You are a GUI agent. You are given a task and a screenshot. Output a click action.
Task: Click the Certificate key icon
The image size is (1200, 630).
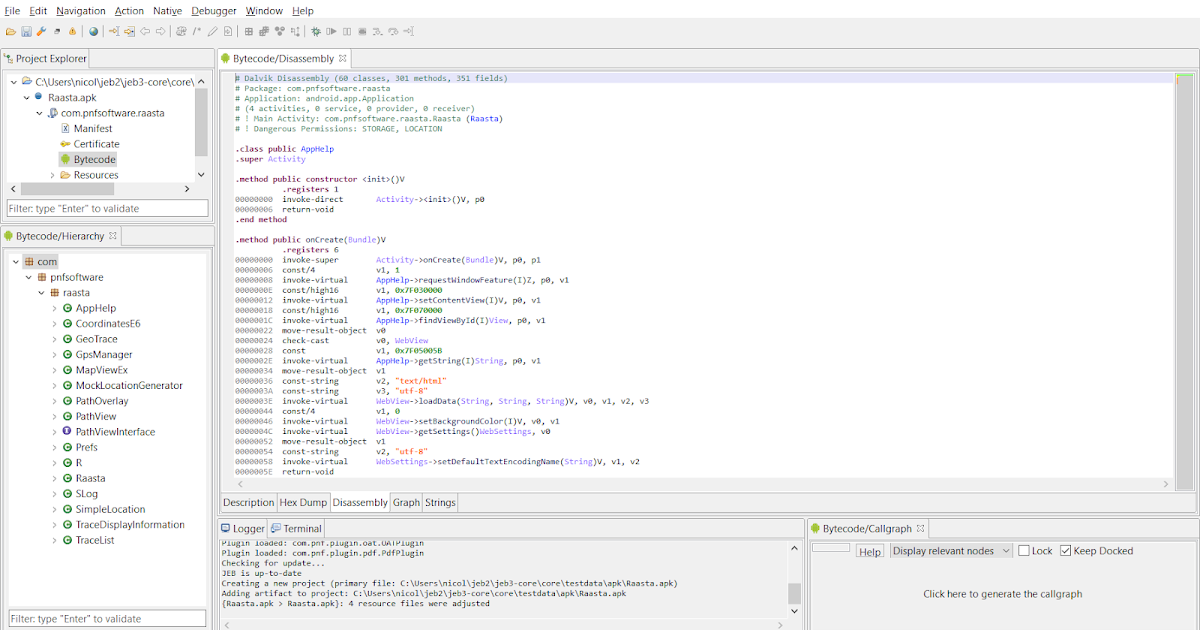click(65, 144)
